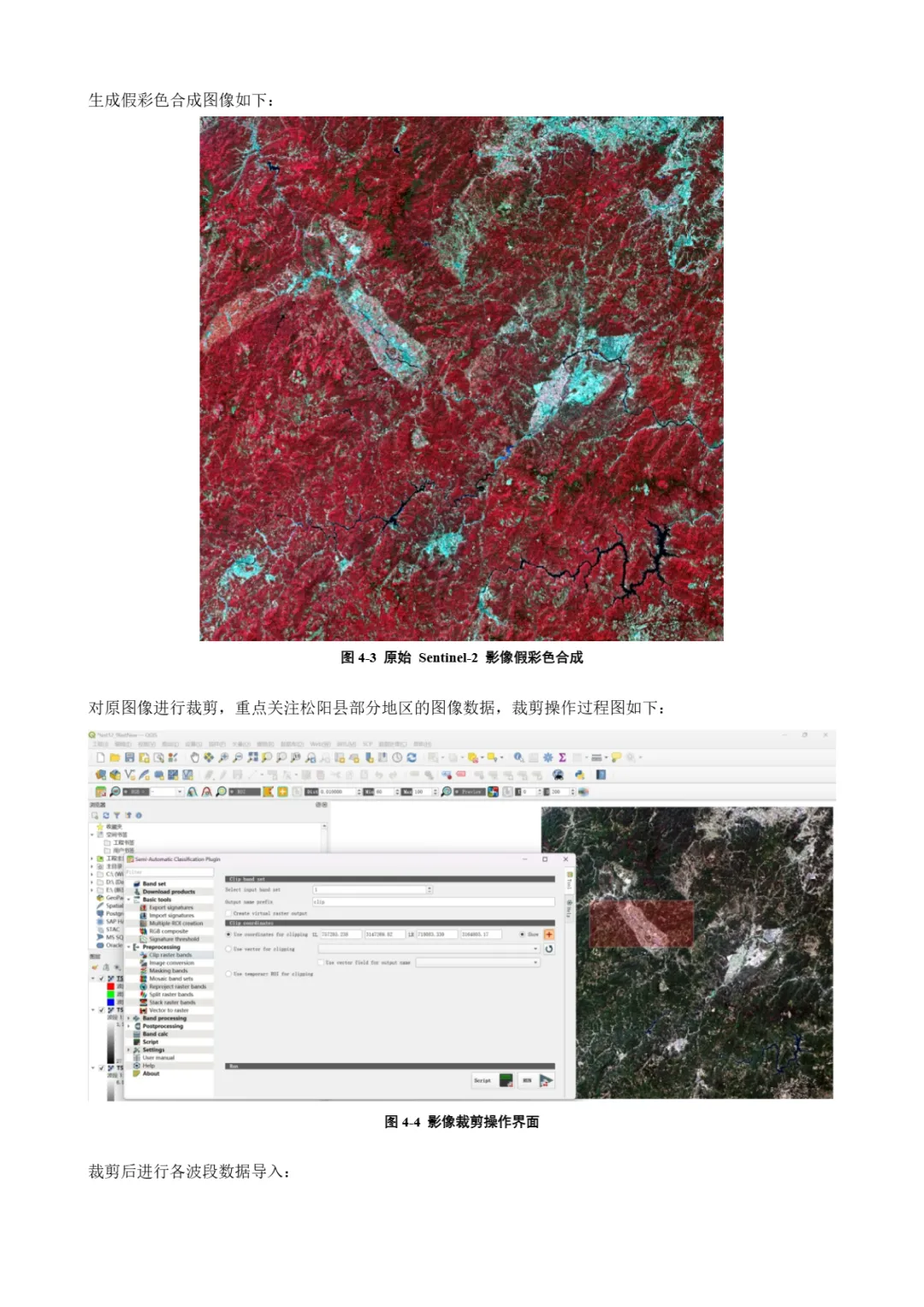
Task: Collapse the Basic tools tree section
Action: 129,900
